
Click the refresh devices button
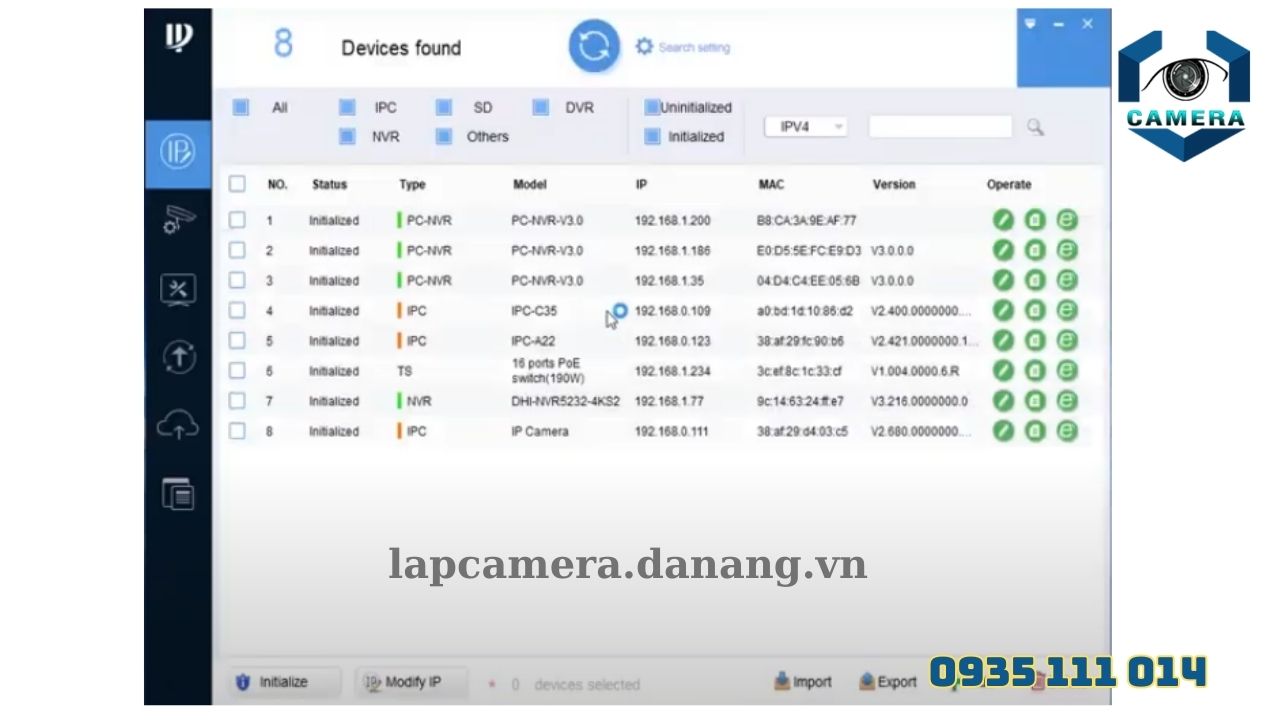pyautogui.click(x=593, y=46)
